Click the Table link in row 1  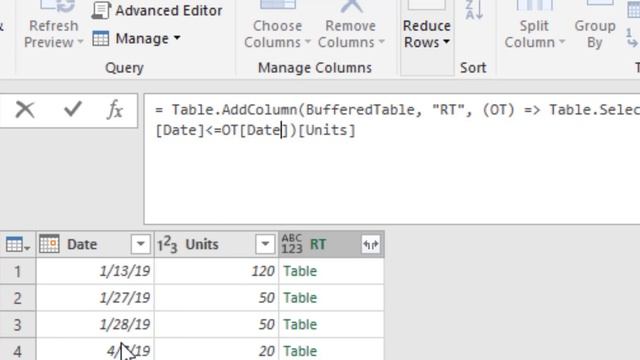pyautogui.click(x=300, y=271)
